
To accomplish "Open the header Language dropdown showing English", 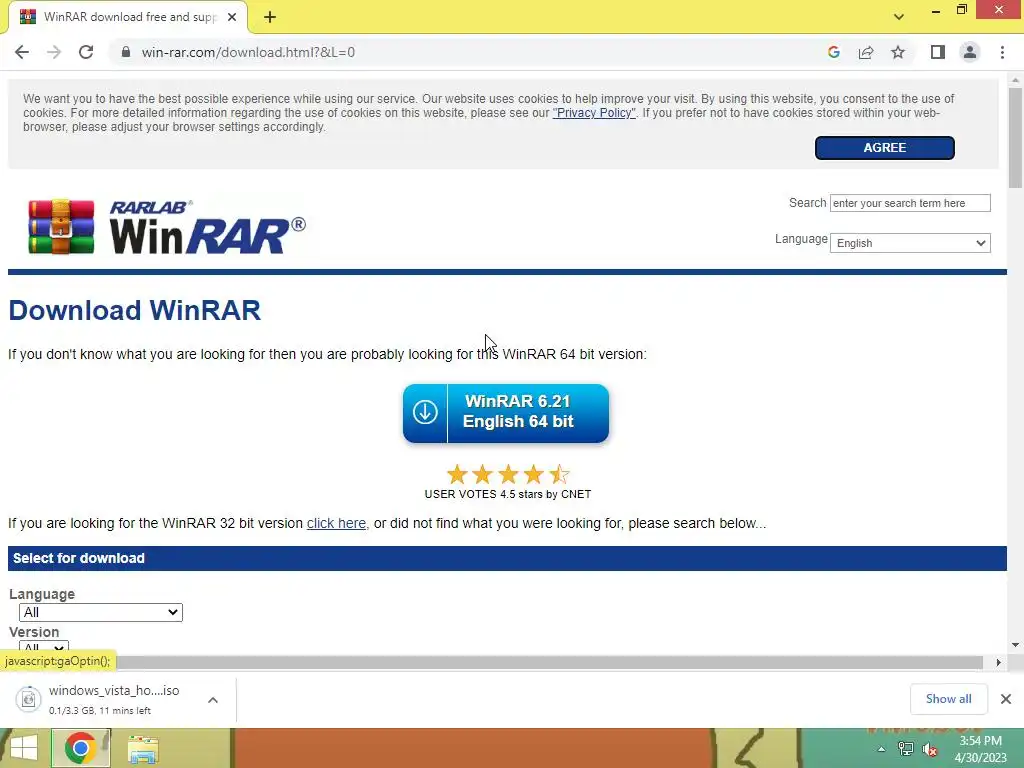I will click(x=910, y=243).
